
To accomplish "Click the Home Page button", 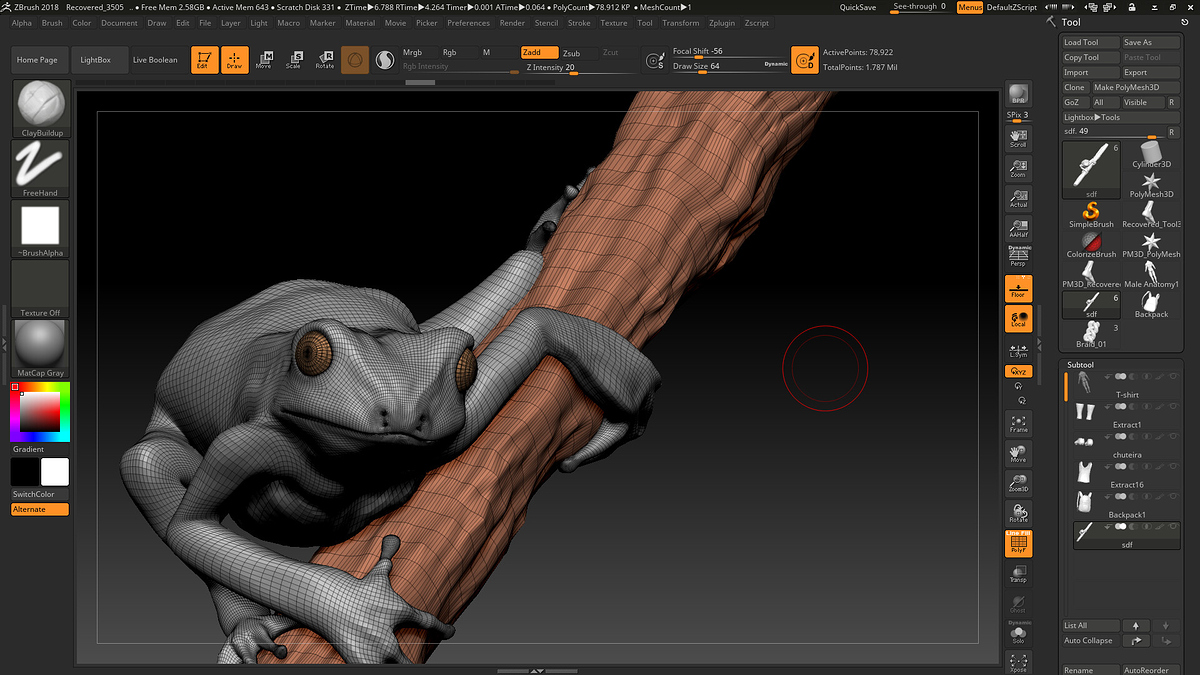I will [x=37, y=60].
